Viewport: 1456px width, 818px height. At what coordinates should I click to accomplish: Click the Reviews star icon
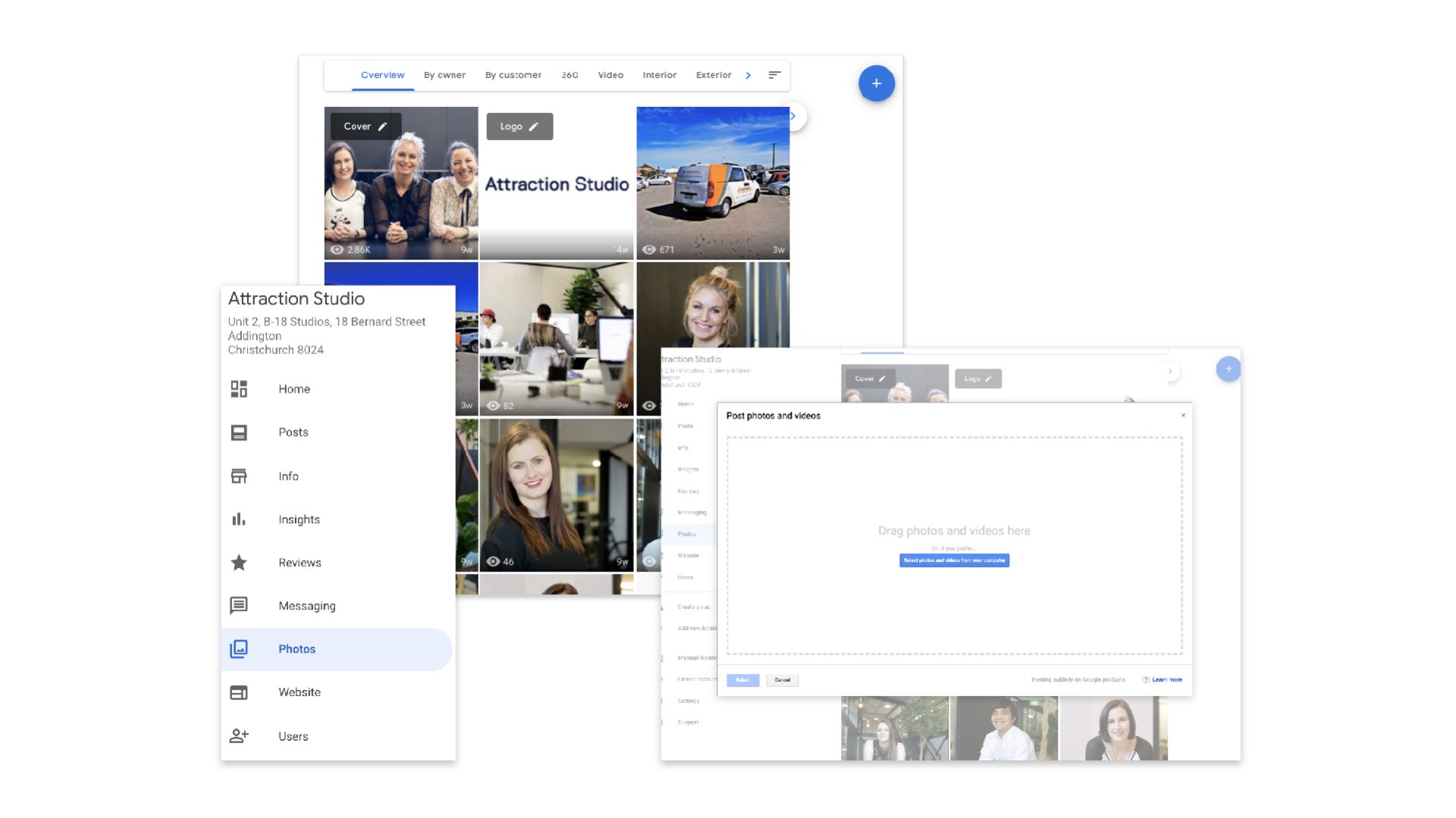click(x=239, y=563)
